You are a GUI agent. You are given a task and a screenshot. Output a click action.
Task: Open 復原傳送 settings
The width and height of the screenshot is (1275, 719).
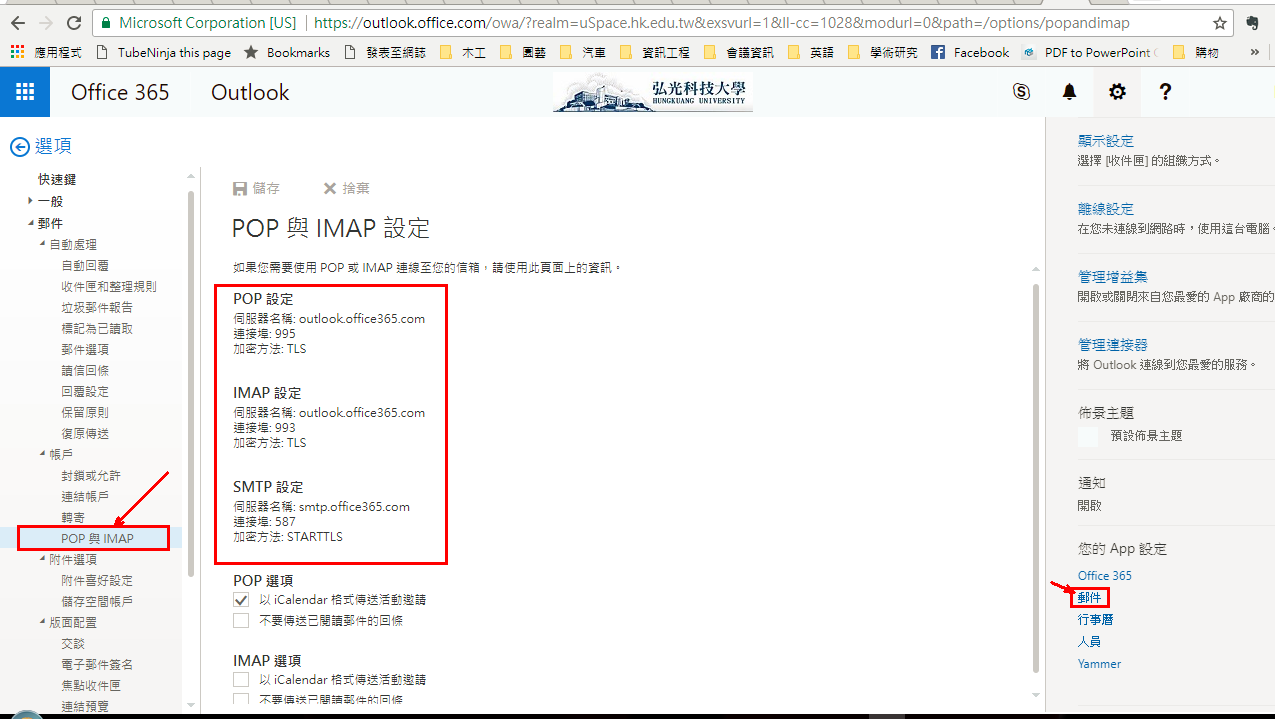85,433
